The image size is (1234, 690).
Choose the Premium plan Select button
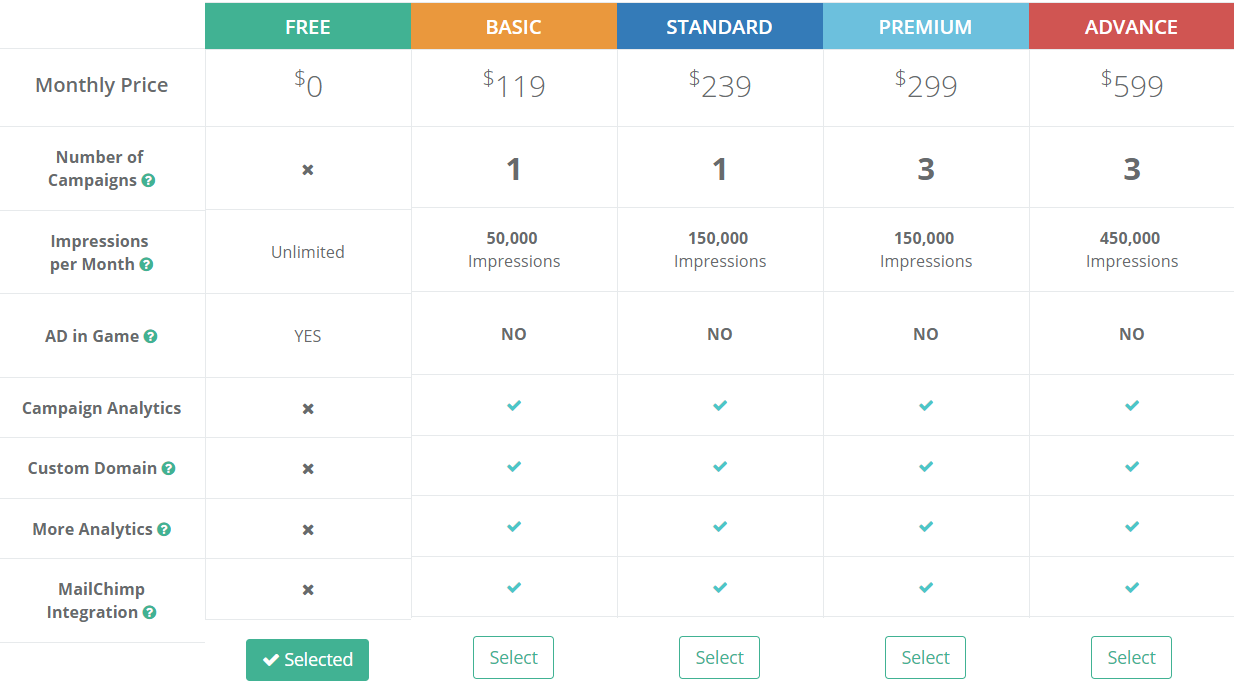click(x=925, y=658)
